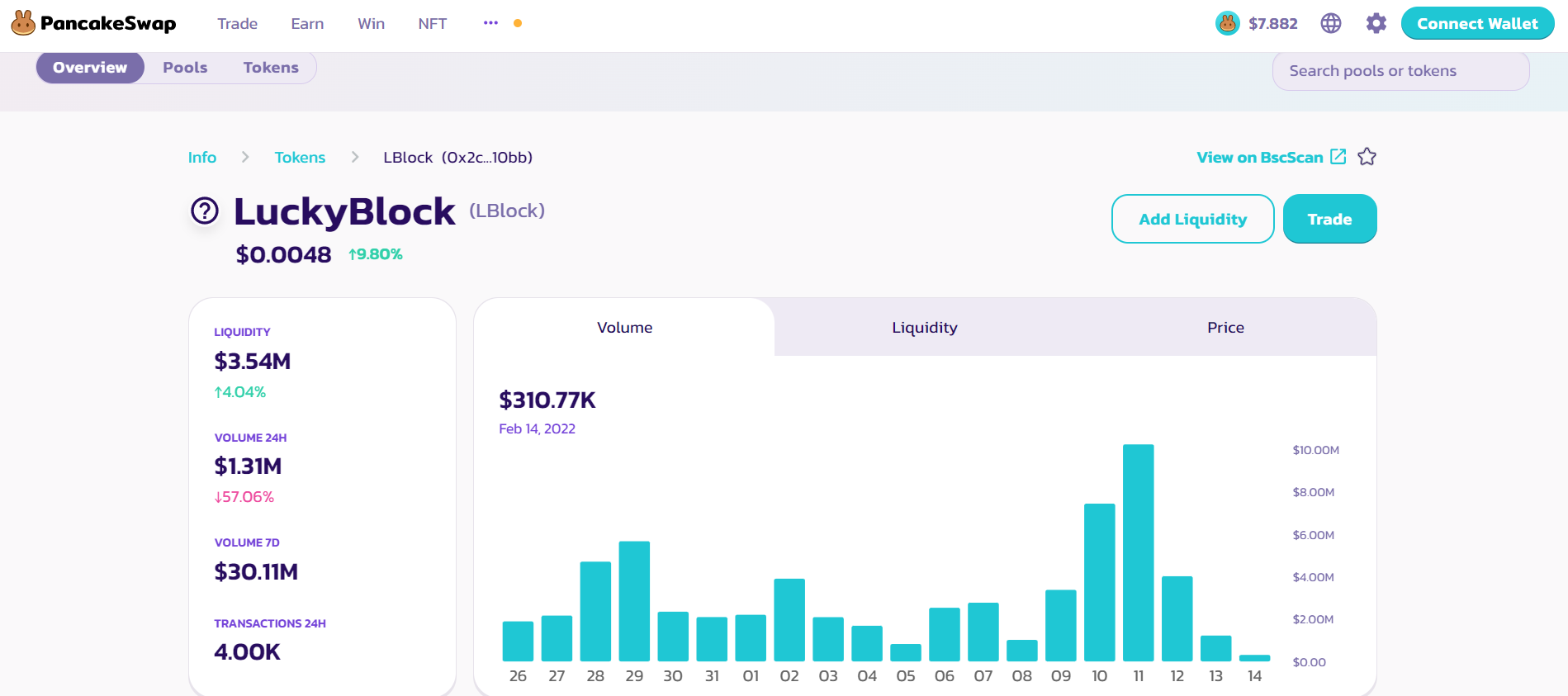Select the volume bar for day 29
The image size is (1568, 696).
pos(634,601)
